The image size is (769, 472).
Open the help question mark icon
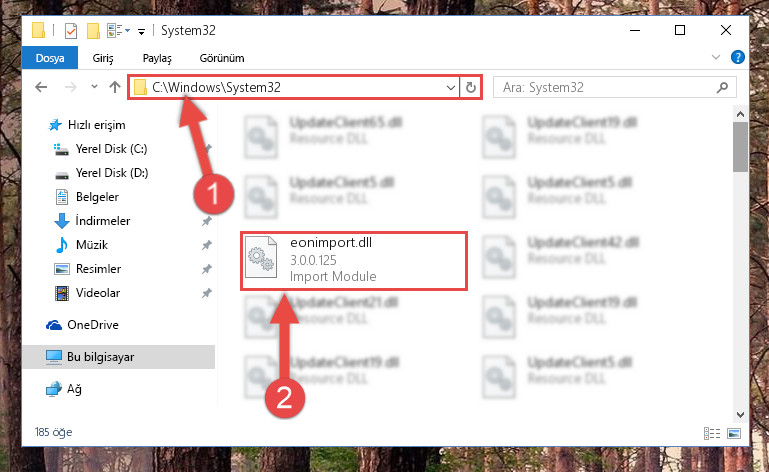738,57
